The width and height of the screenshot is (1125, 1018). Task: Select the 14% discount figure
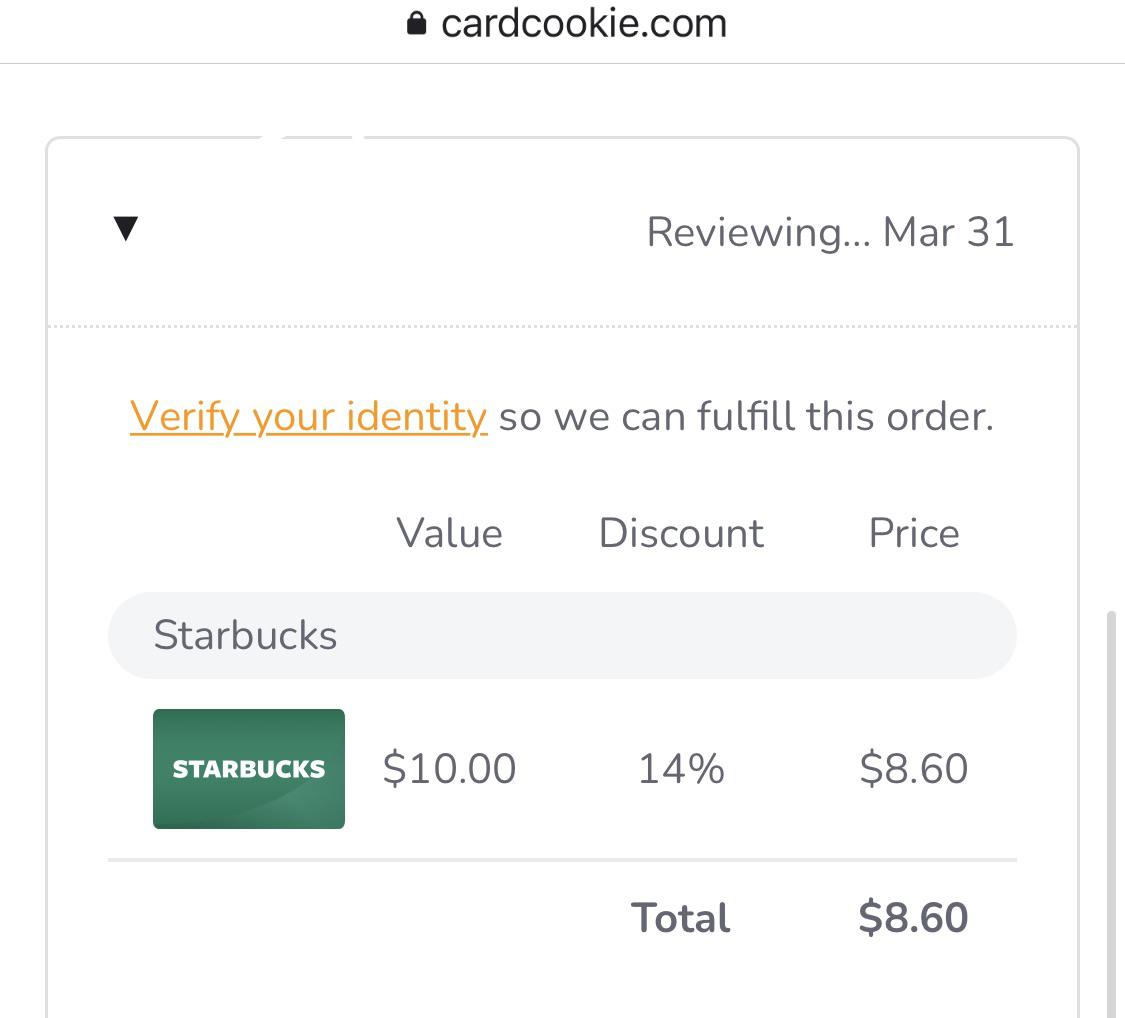click(x=681, y=768)
